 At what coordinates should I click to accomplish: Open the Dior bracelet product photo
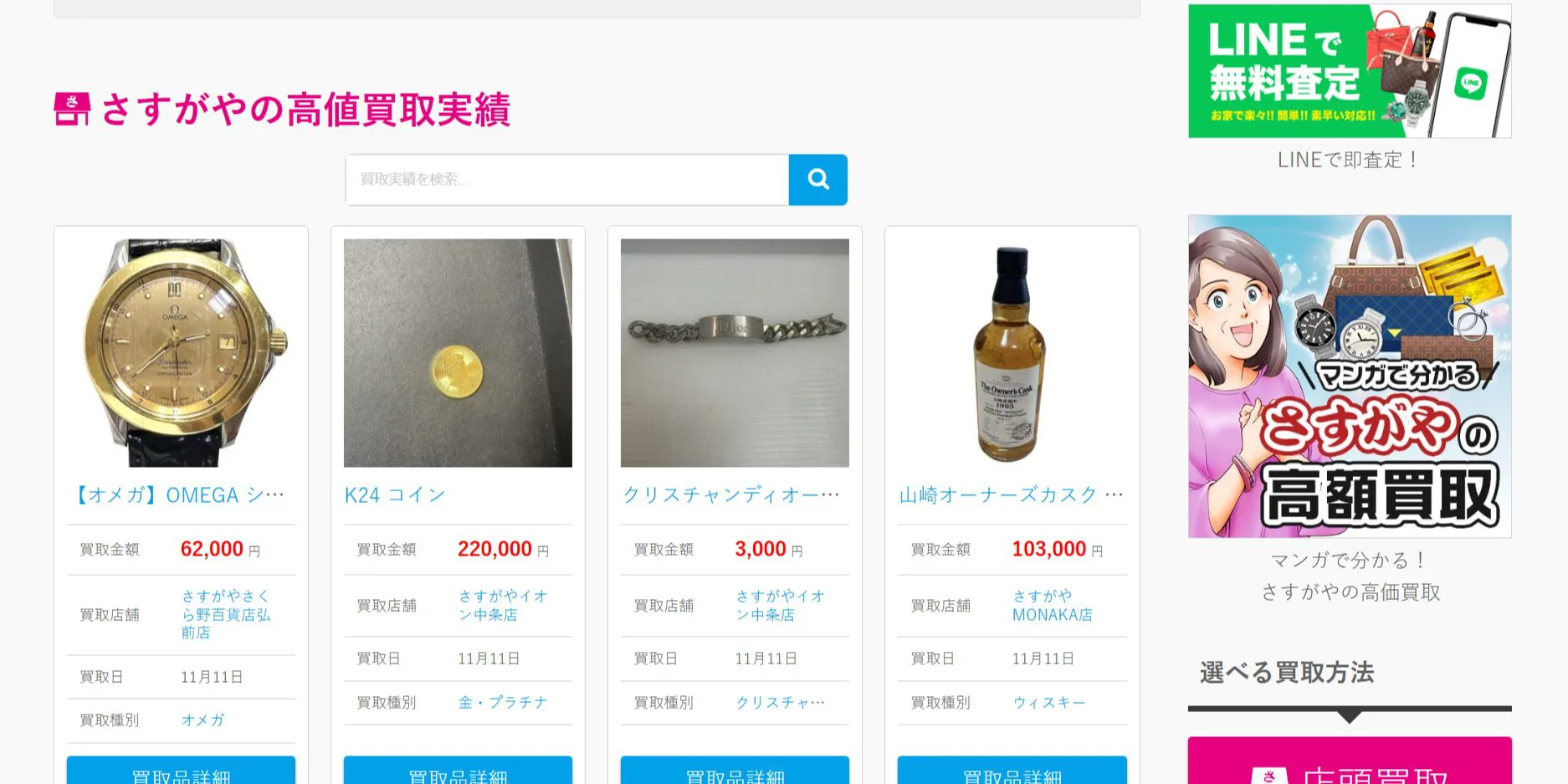point(735,353)
